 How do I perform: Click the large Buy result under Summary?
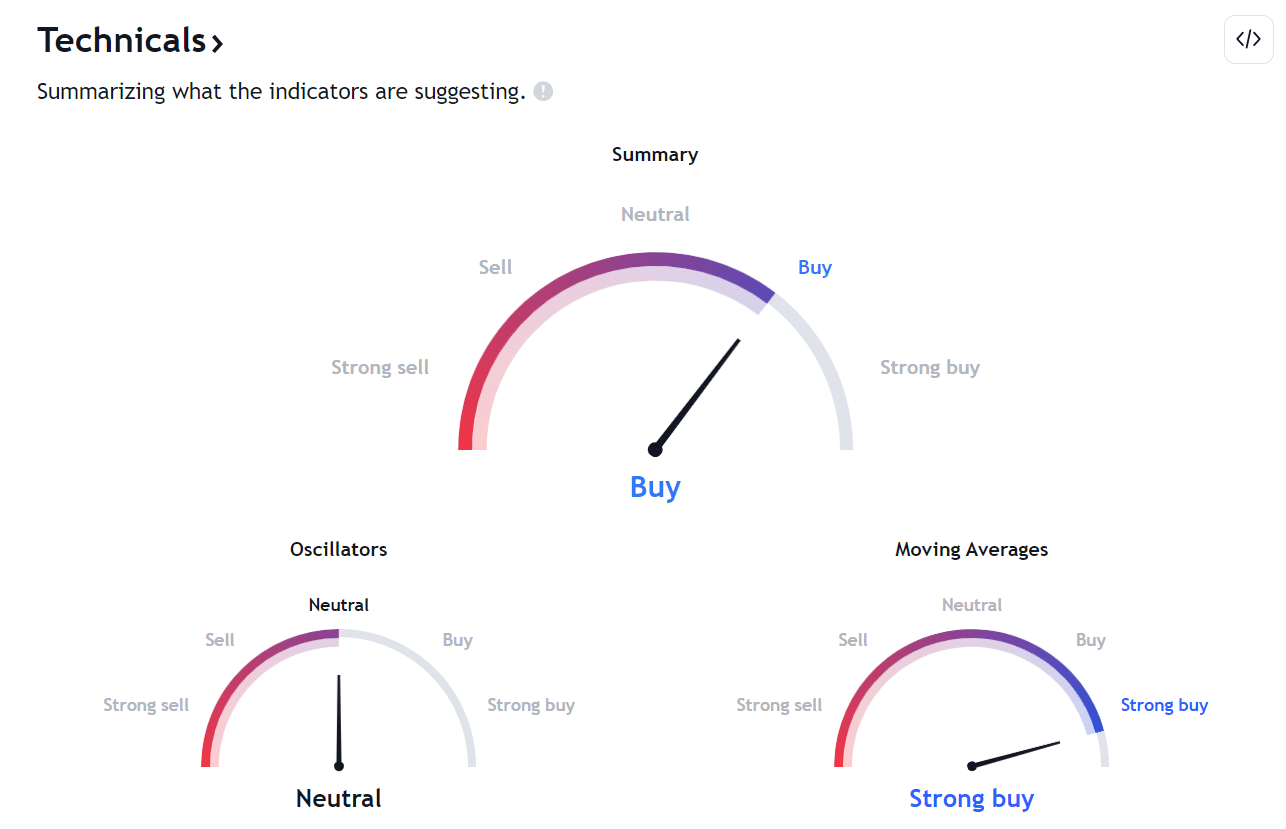coord(655,487)
